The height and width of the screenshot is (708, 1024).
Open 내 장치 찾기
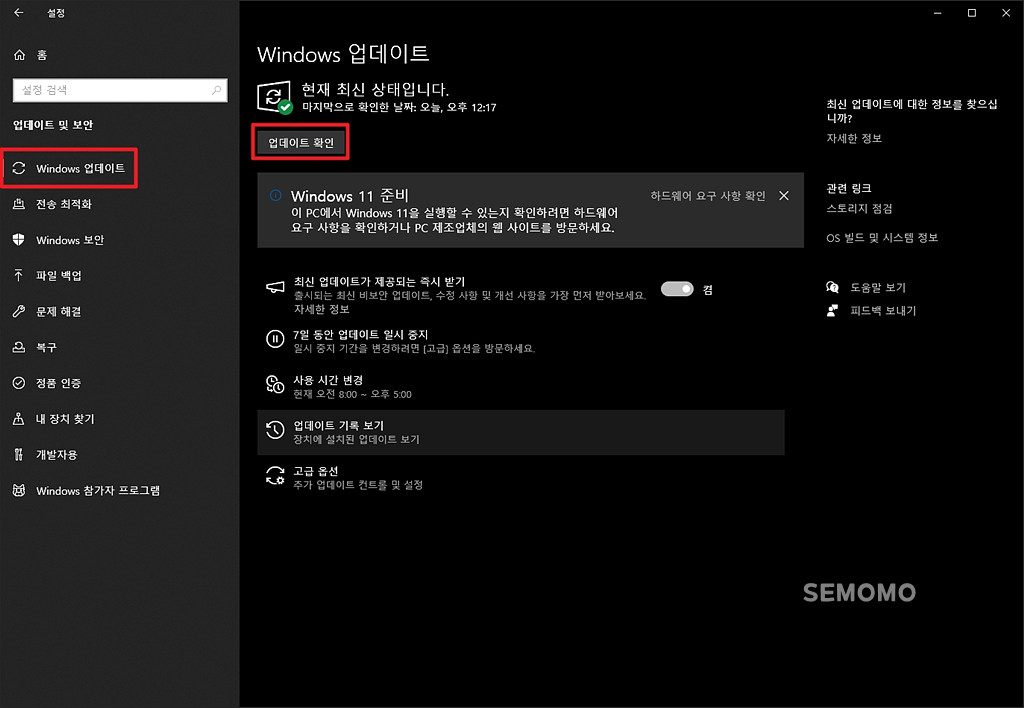coord(65,419)
